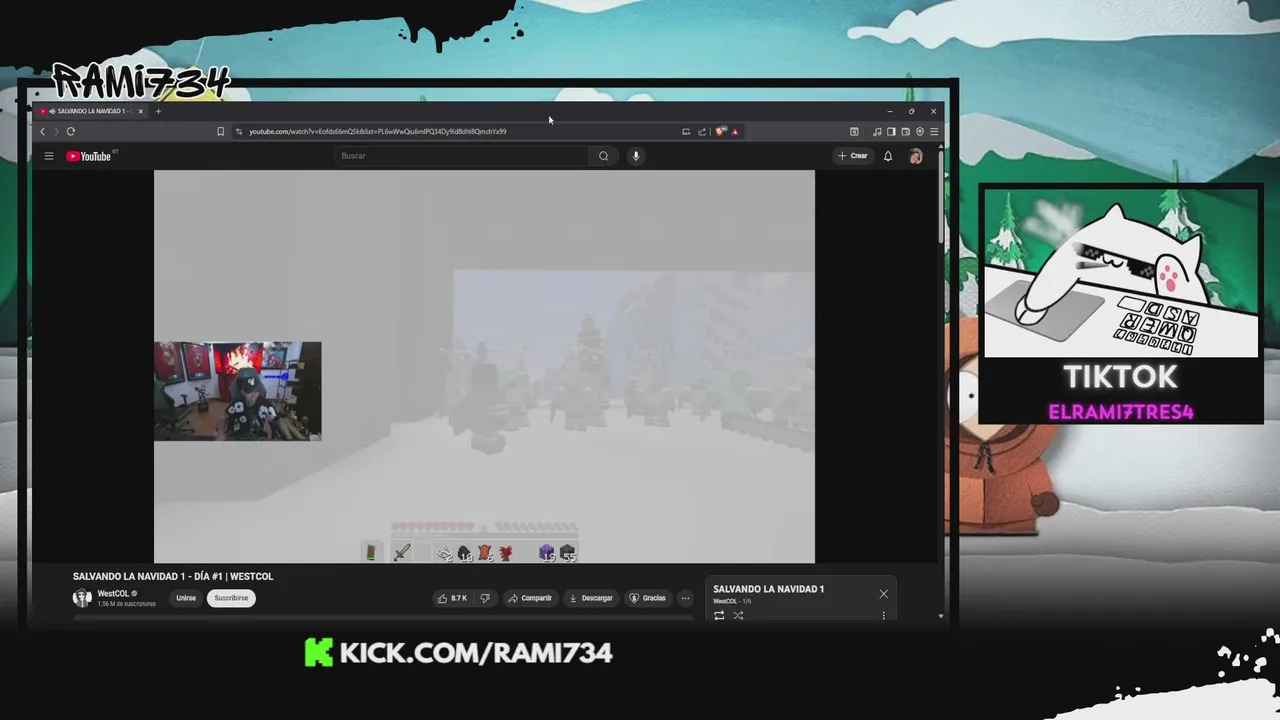Click the YouTube video player area
This screenshot has height=720, width=1280.
(484, 366)
